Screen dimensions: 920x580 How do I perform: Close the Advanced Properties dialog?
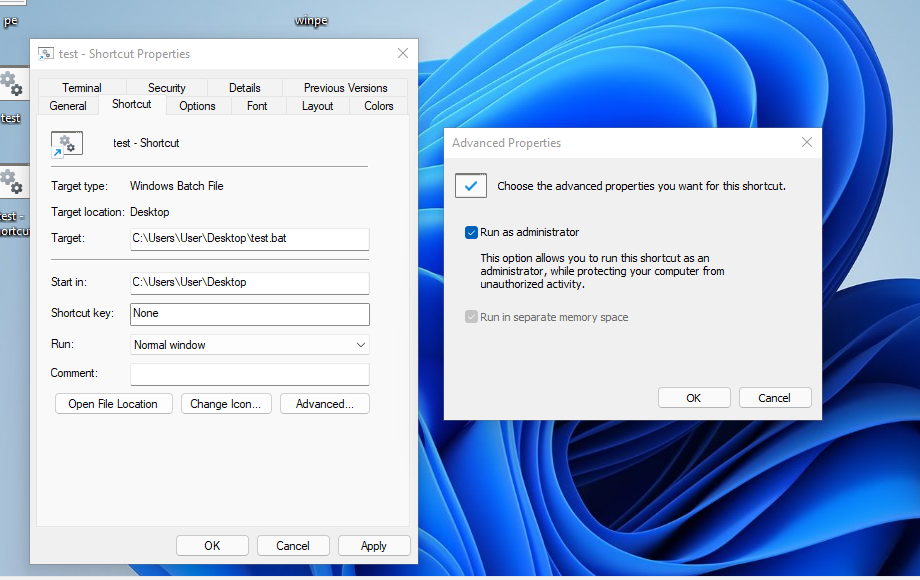807,143
